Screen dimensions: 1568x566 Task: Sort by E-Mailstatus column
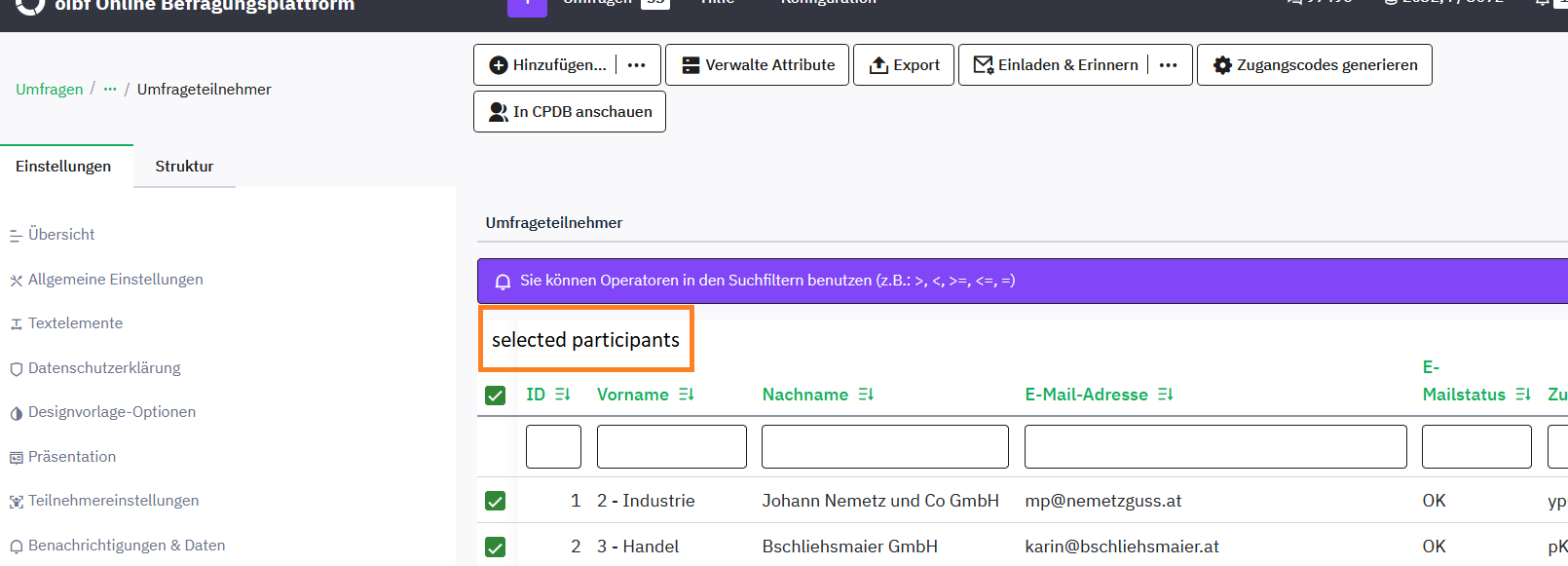click(x=1476, y=382)
